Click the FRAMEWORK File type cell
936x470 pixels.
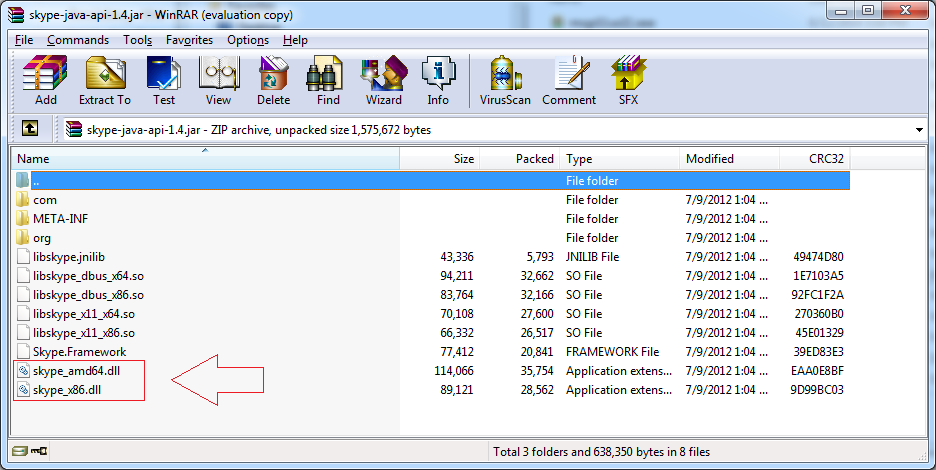pyautogui.click(x=612, y=352)
